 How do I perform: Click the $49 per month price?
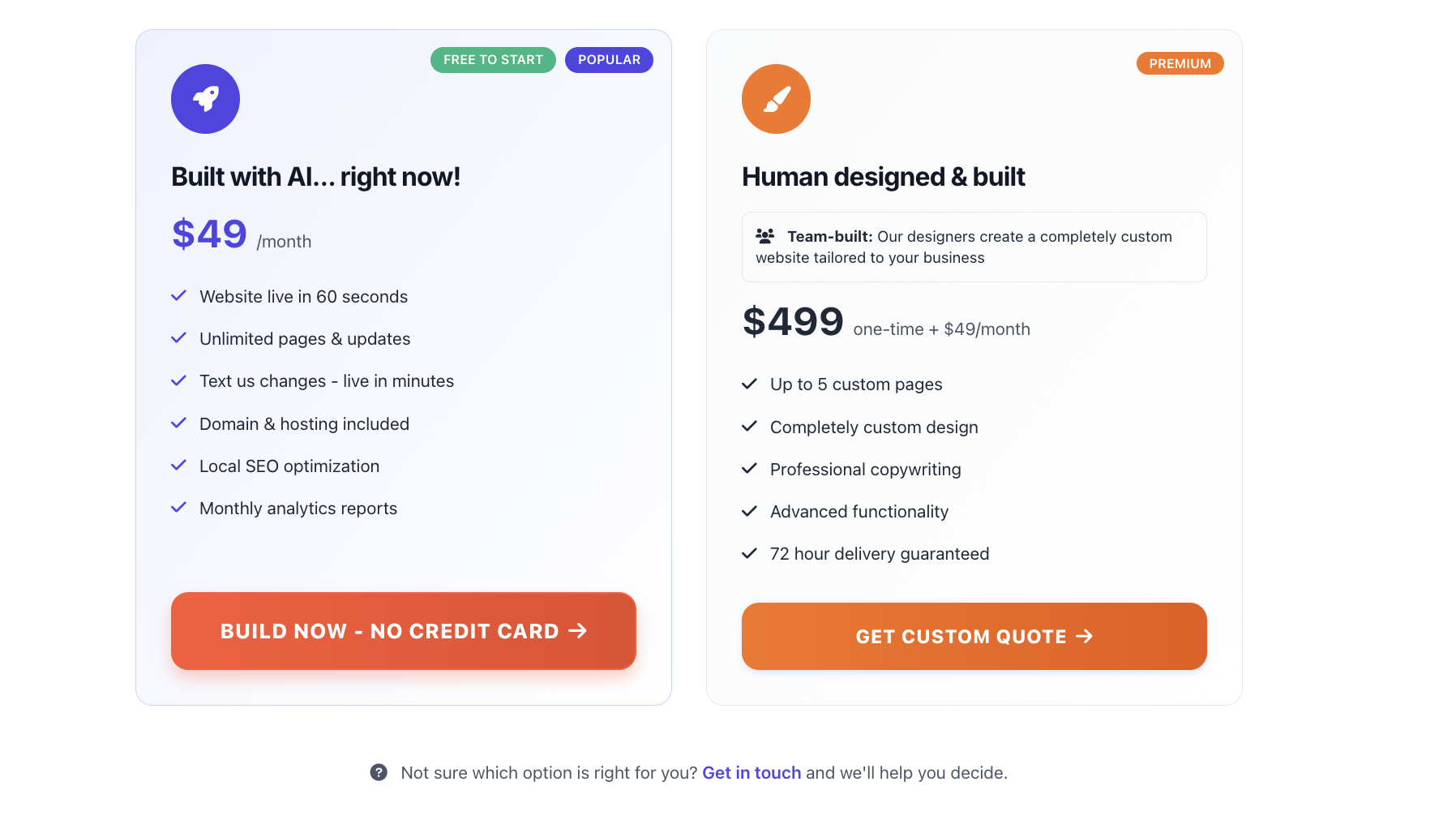242,234
